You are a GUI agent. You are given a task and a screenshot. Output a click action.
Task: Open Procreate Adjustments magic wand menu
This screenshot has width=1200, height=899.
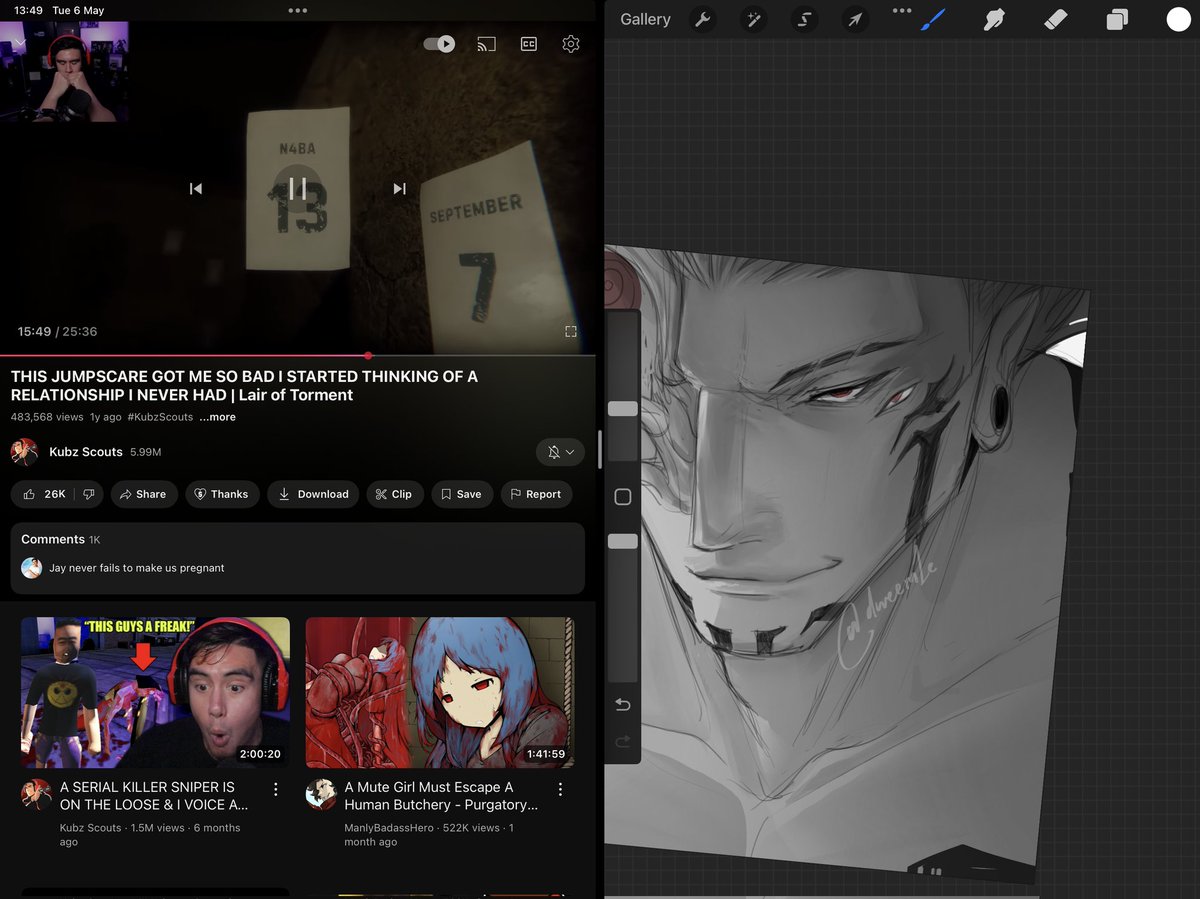coord(753,20)
